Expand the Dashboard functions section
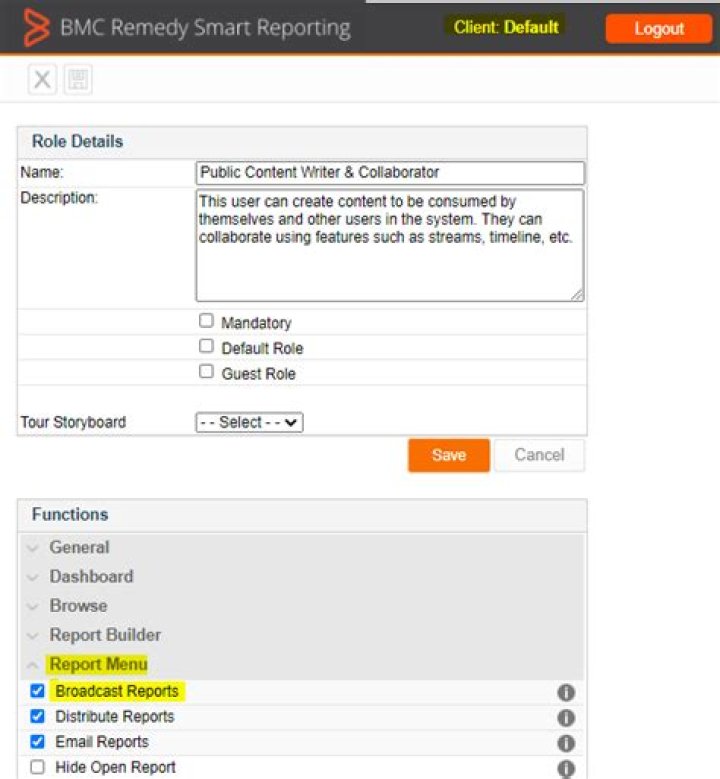Viewport: 720px width, 779px height. (302, 577)
